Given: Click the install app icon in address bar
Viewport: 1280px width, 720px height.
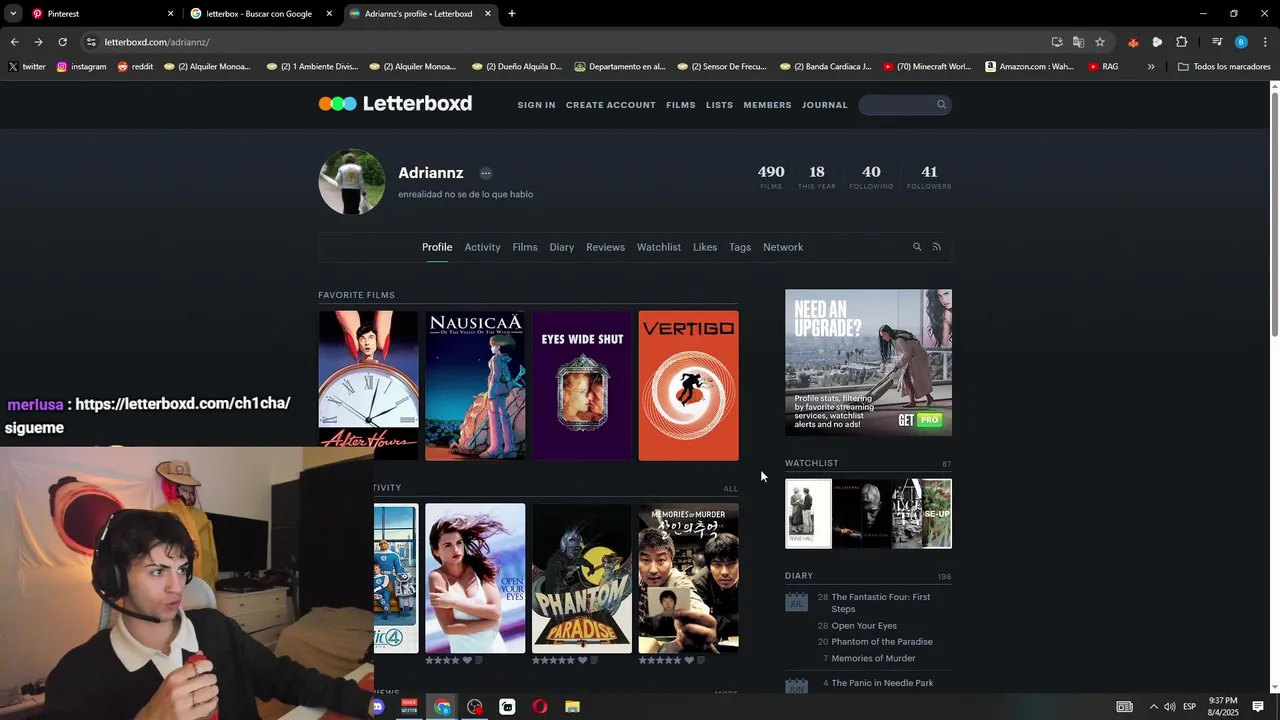Looking at the screenshot, I should coord(1057,42).
